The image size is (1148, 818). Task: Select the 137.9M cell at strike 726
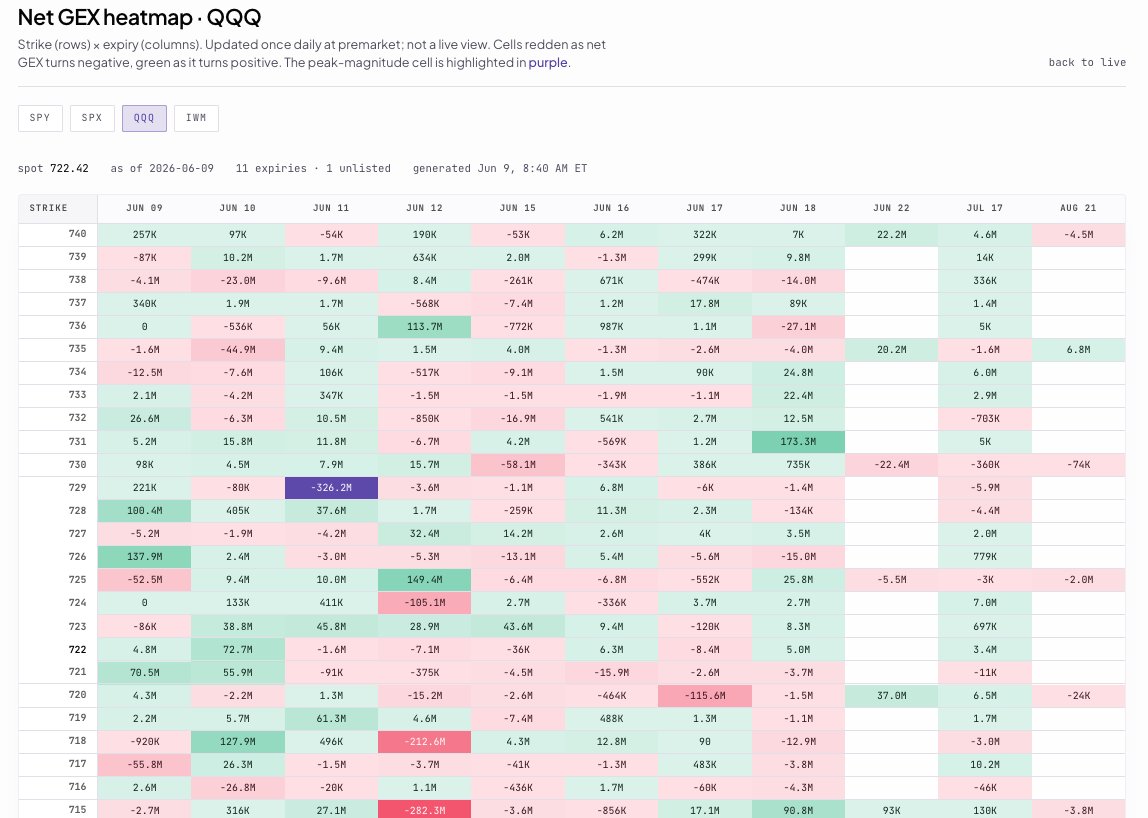point(144,557)
